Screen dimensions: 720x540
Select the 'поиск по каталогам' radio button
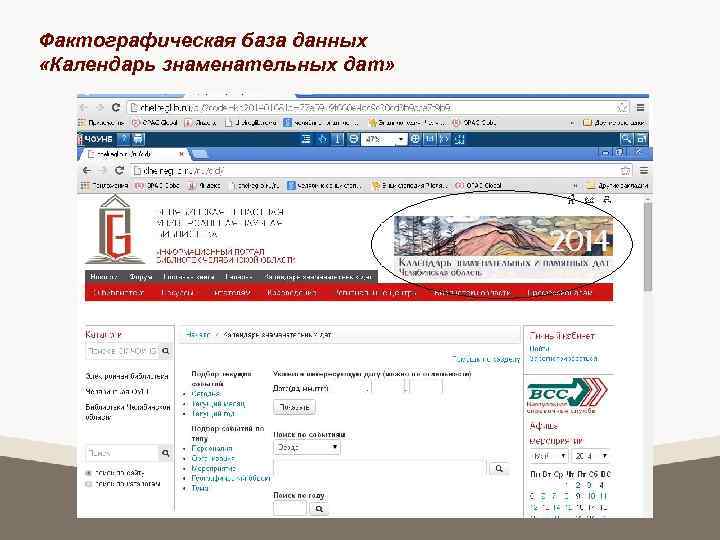tap(89, 484)
